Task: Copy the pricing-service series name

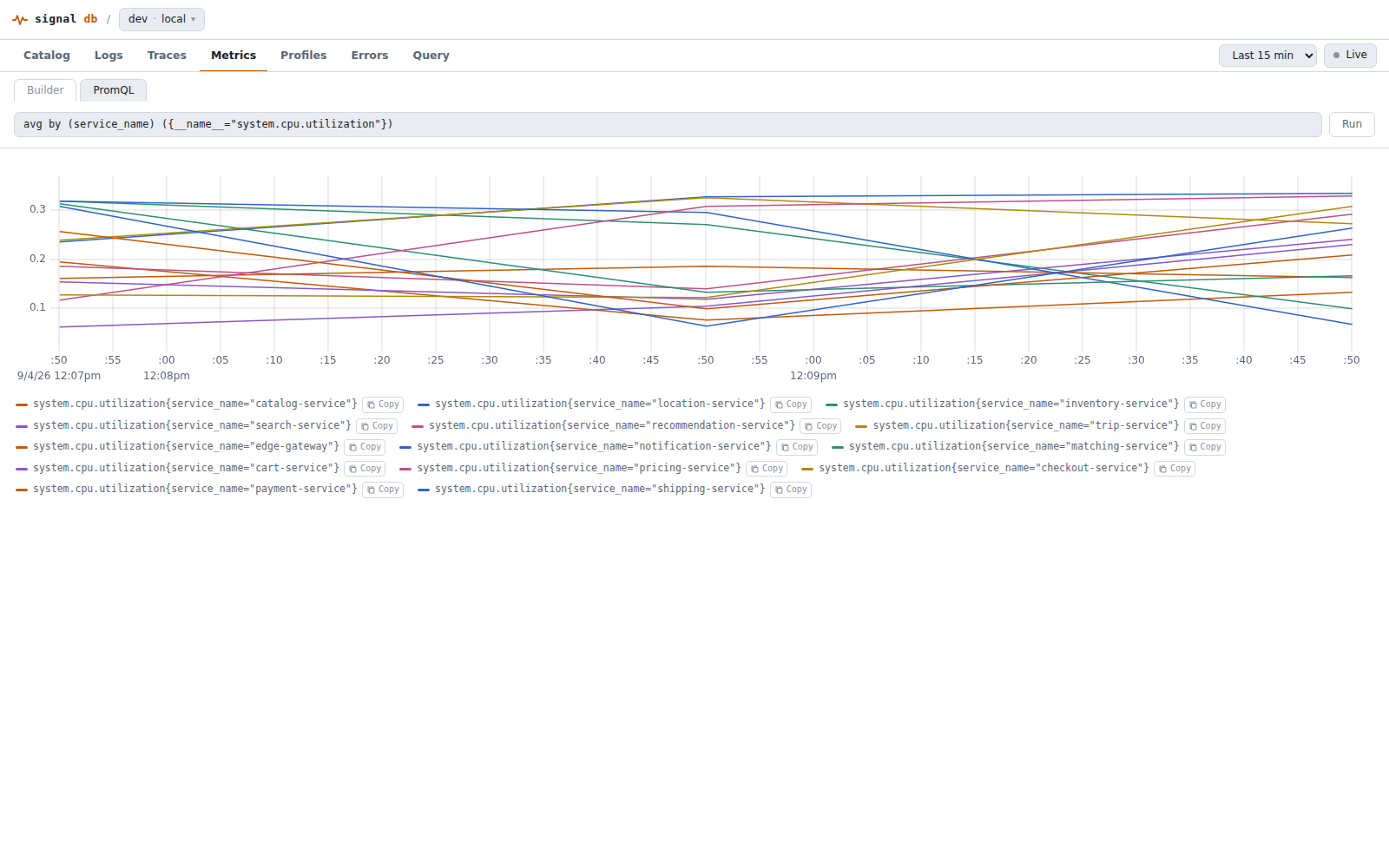Action: 767,469
